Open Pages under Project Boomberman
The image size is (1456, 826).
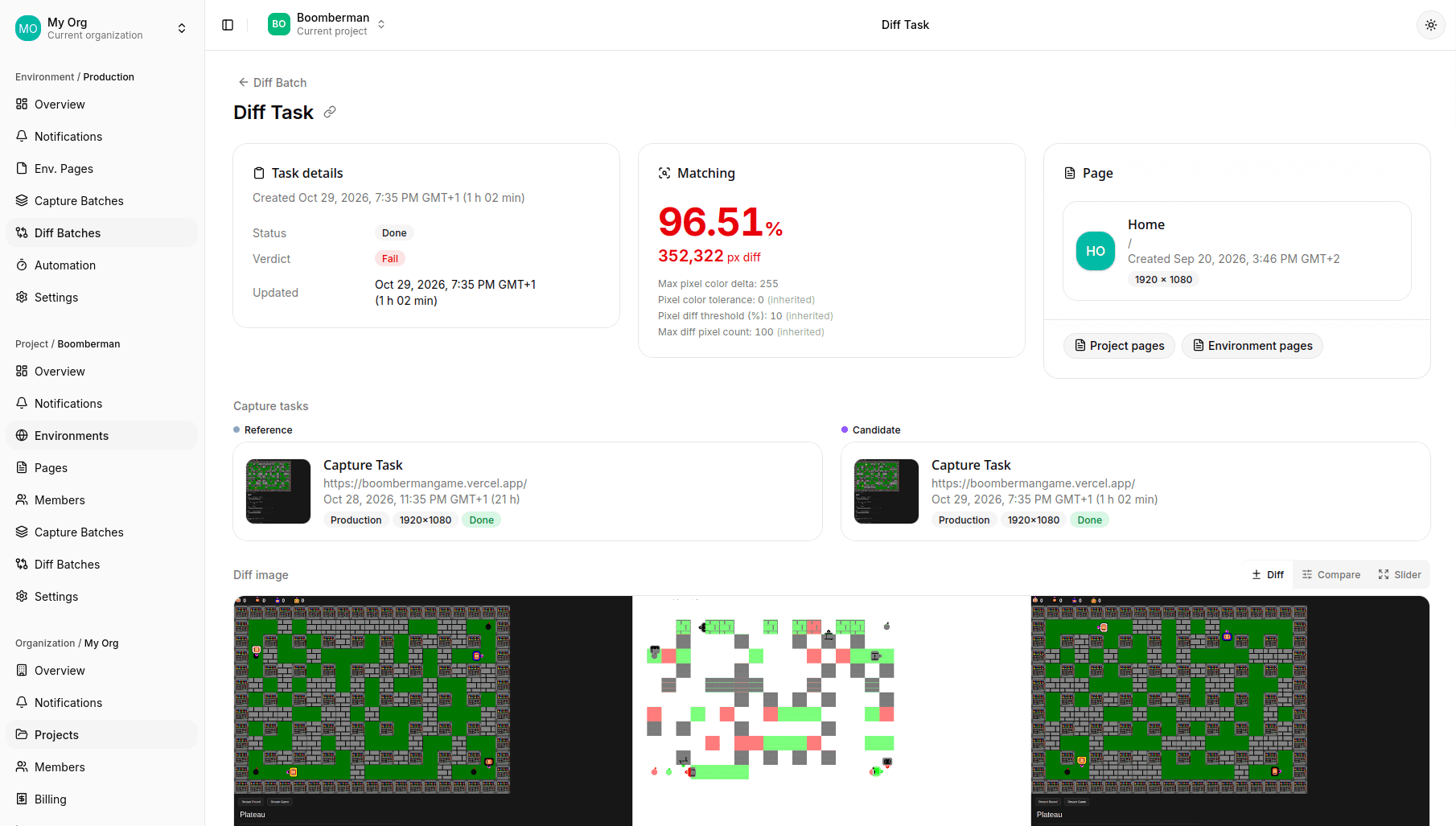[x=102, y=468]
